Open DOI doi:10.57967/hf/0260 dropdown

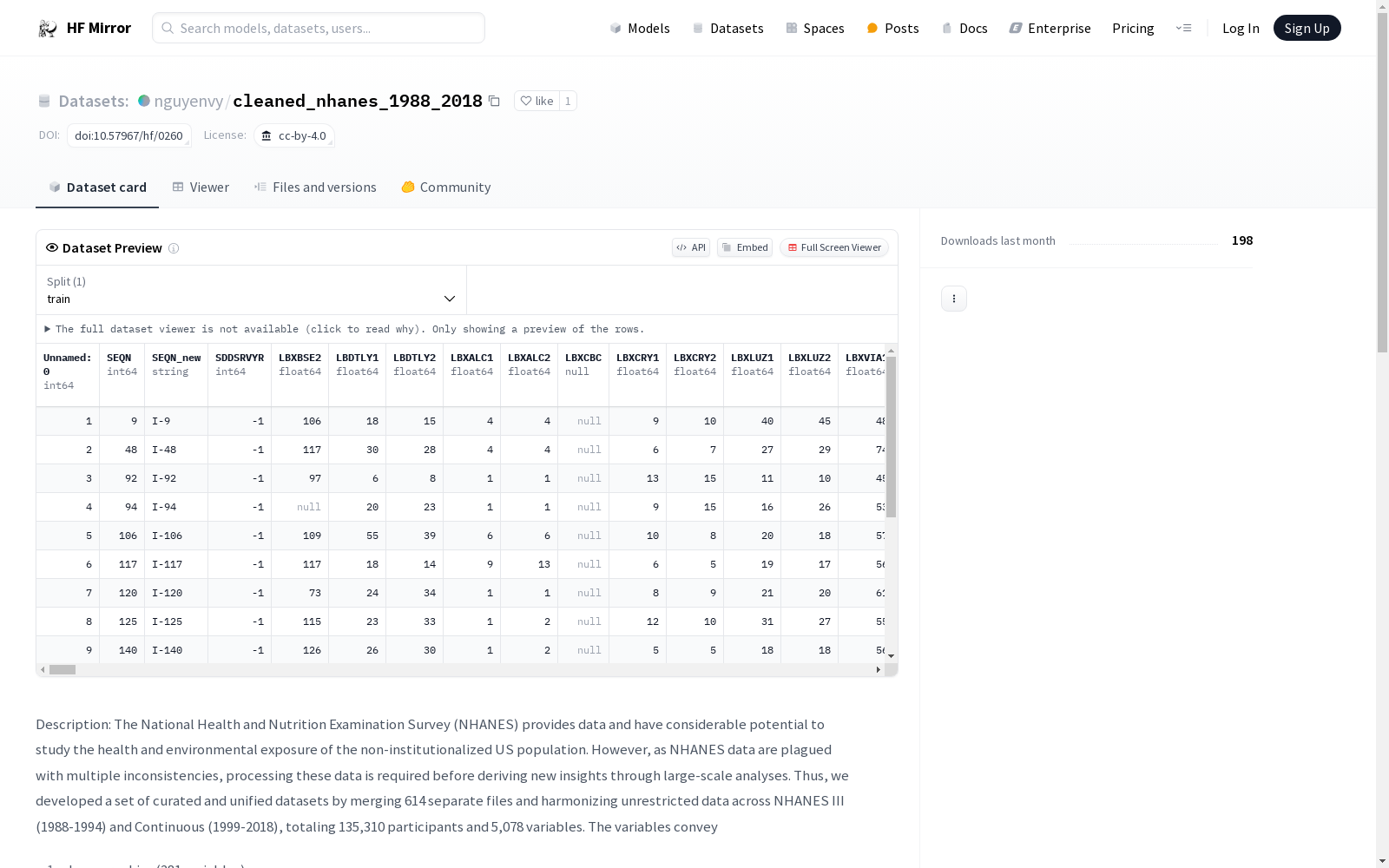[128, 135]
